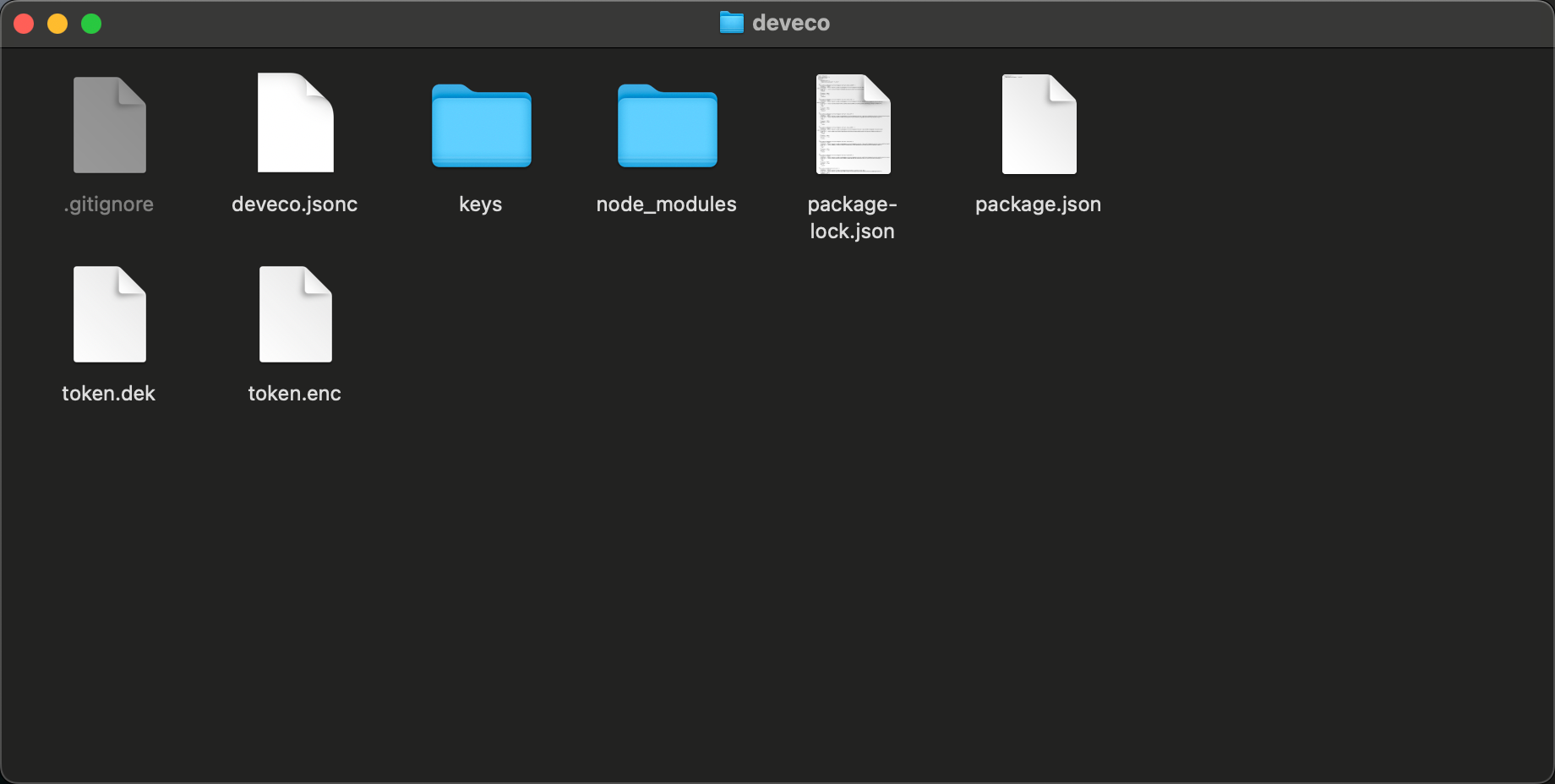This screenshot has height=784, width=1555.
Task: Click the "deveco.jsonc" file name label
Action: tap(295, 204)
